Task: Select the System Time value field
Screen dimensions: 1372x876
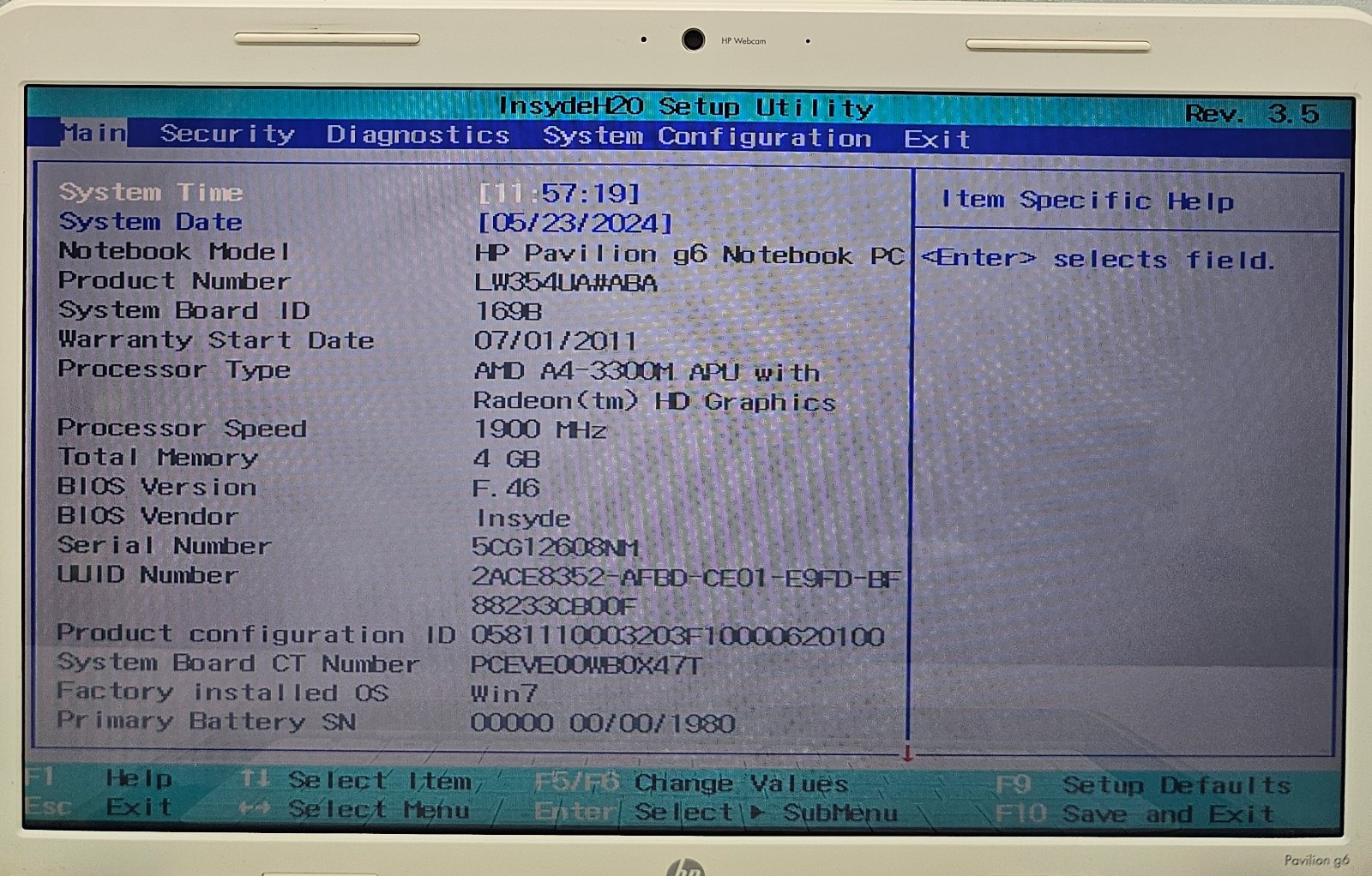Action: (x=559, y=193)
